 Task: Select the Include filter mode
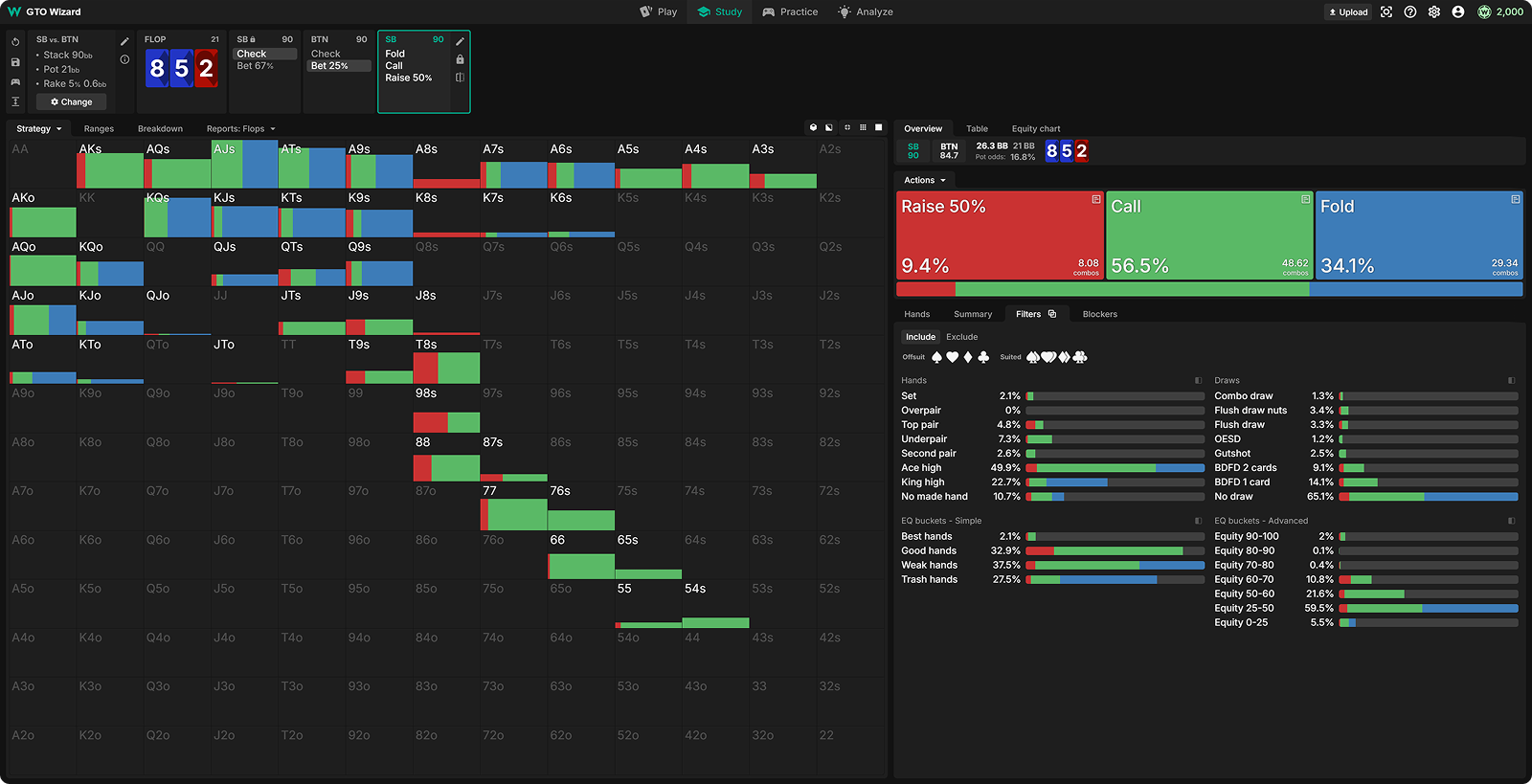[x=920, y=337]
